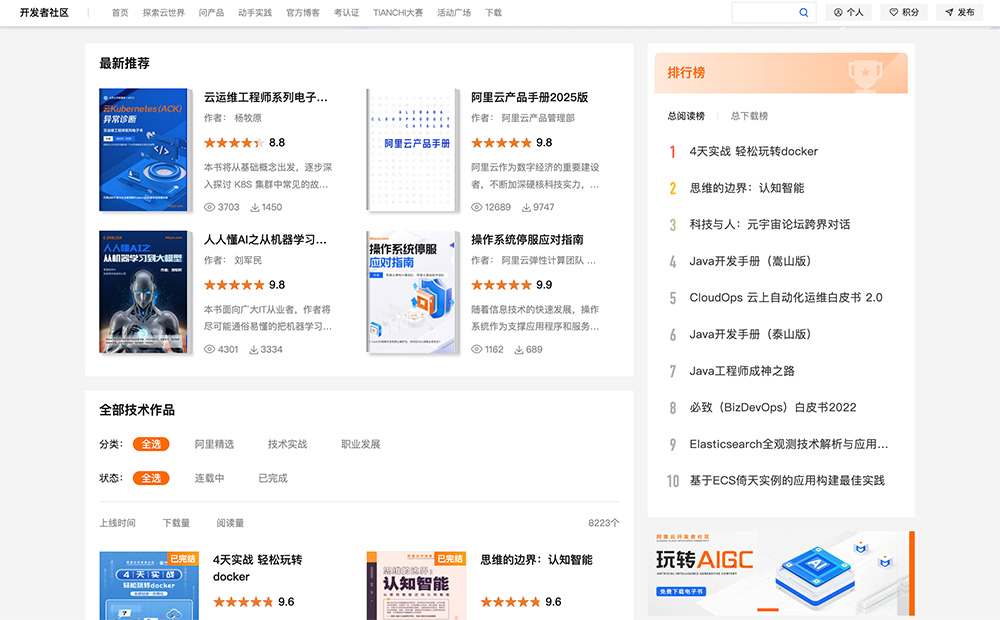The height and width of the screenshot is (620, 1000).
Task: Open title 阿里云产品手册2025版
Action: (x=529, y=97)
